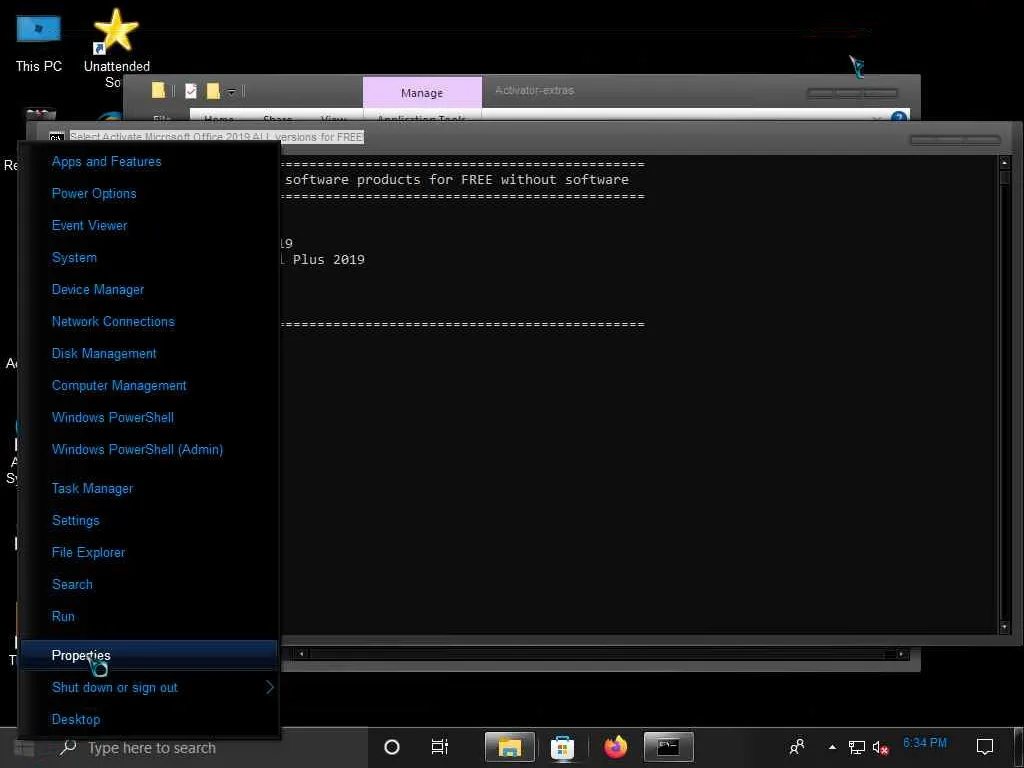Image resolution: width=1024 pixels, height=768 pixels.
Task: Open Cortana circle icon on taskbar
Action: pyautogui.click(x=392, y=747)
